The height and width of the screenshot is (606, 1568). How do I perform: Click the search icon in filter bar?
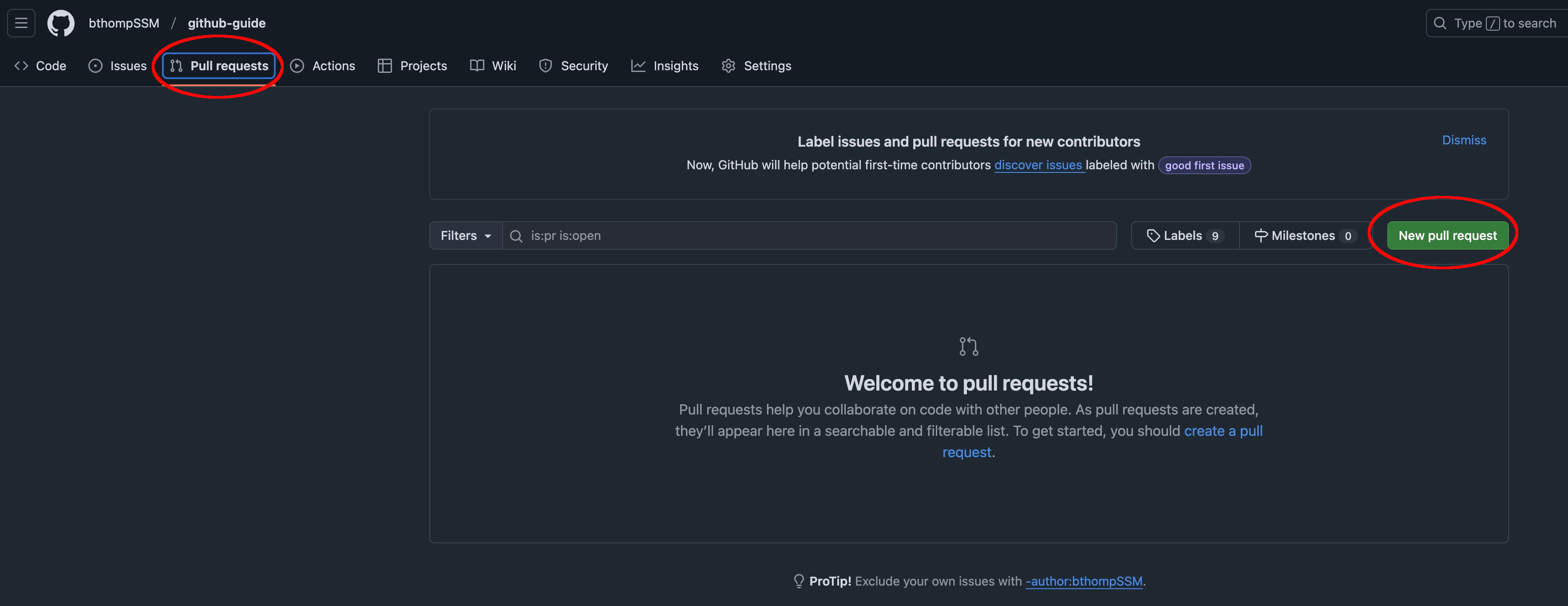click(516, 236)
